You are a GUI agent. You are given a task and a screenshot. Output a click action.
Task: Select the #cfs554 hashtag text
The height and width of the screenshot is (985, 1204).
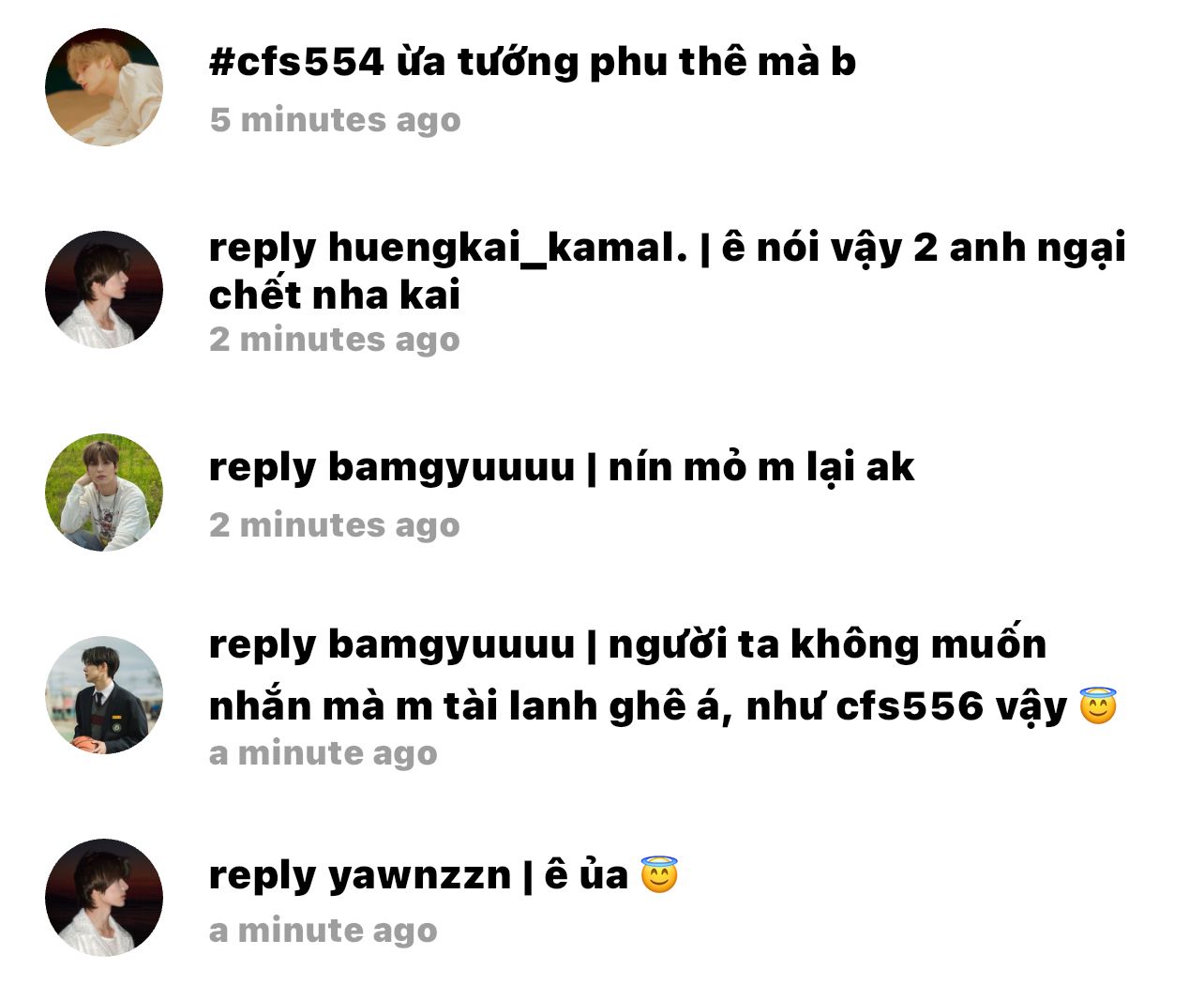297,62
